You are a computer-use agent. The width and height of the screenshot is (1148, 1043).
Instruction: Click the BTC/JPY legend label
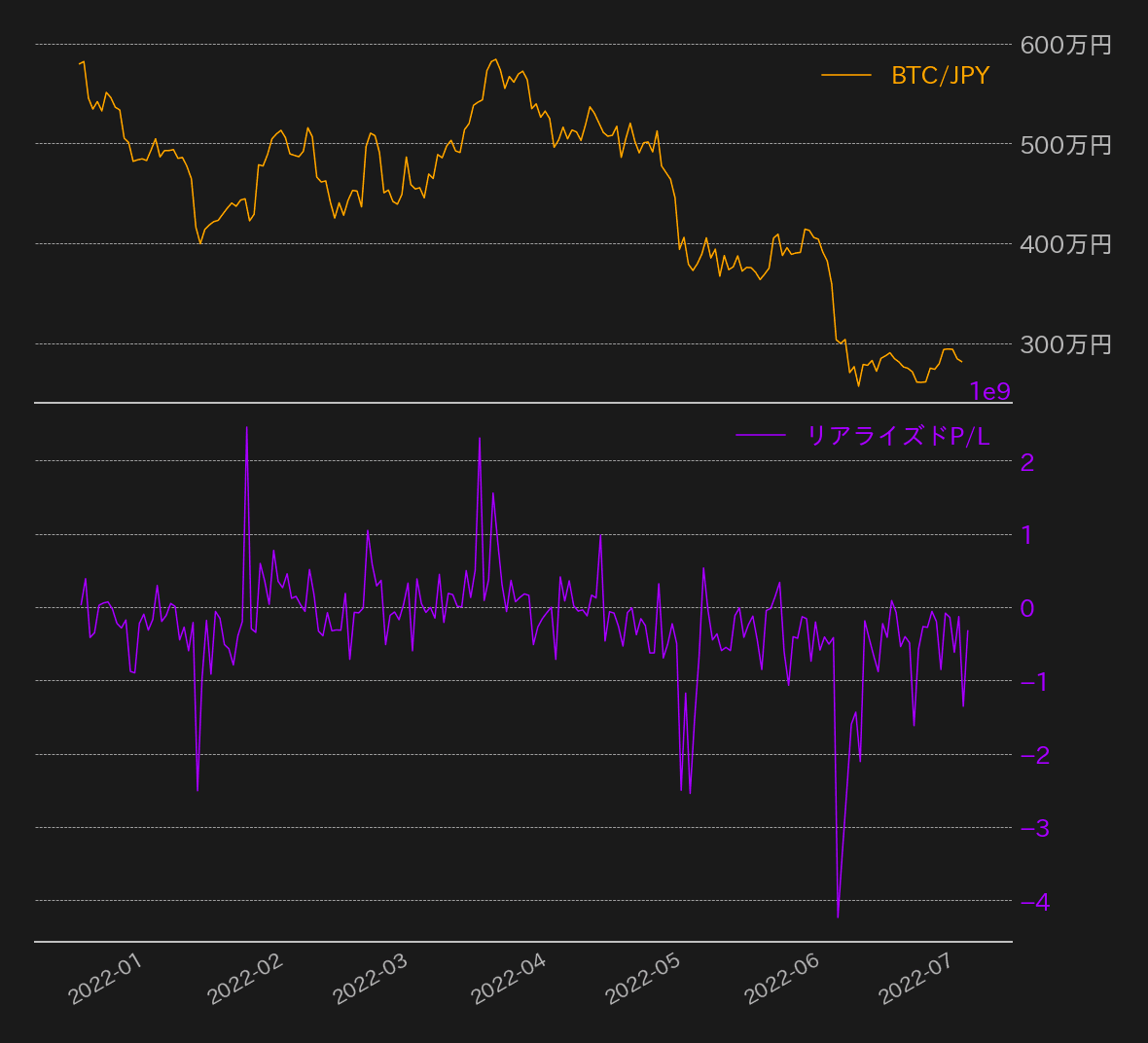(940, 76)
